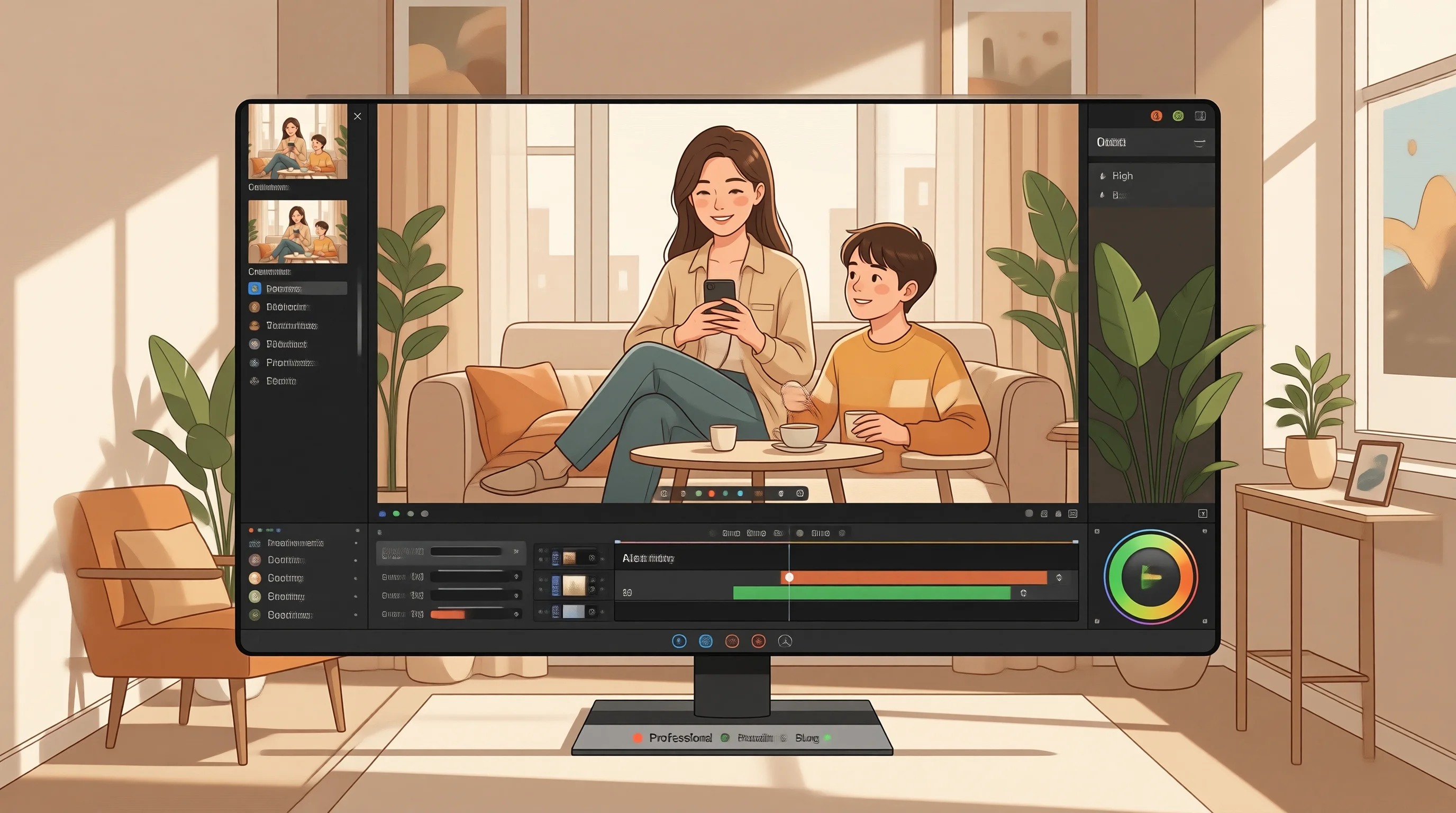Image resolution: width=1456 pixels, height=813 pixels.
Task: Click the knob ending the first plain slider row
Action: pyautogui.click(x=516, y=577)
